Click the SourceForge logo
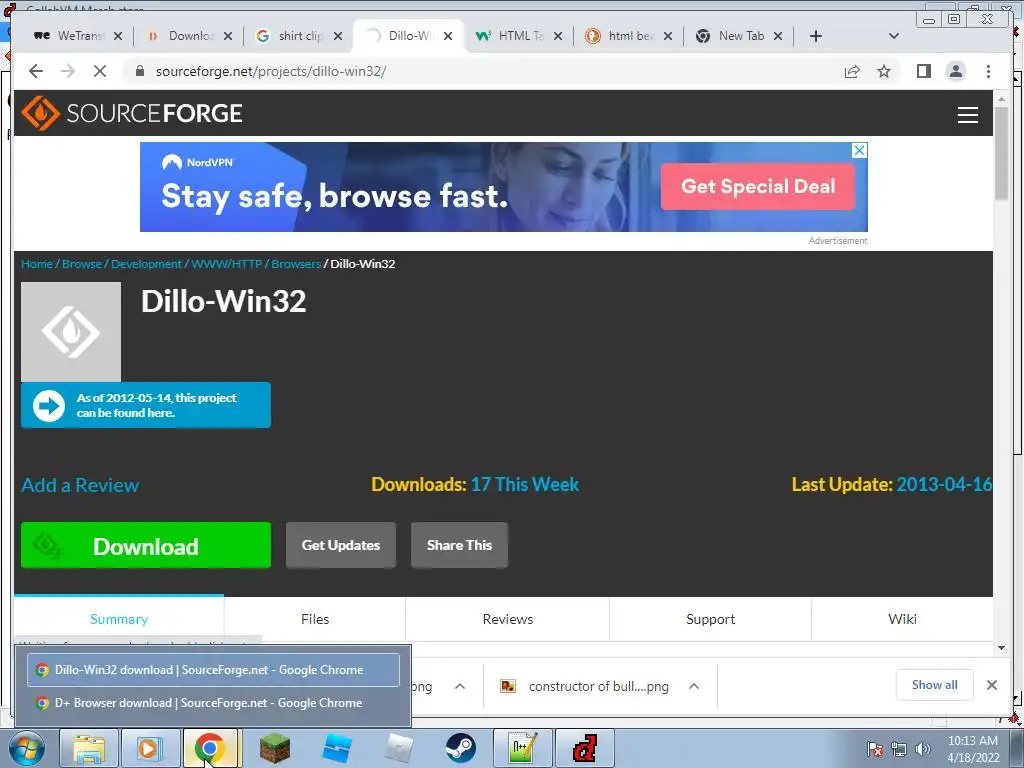This screenshot has height=768, width=1024. point(132,113)
